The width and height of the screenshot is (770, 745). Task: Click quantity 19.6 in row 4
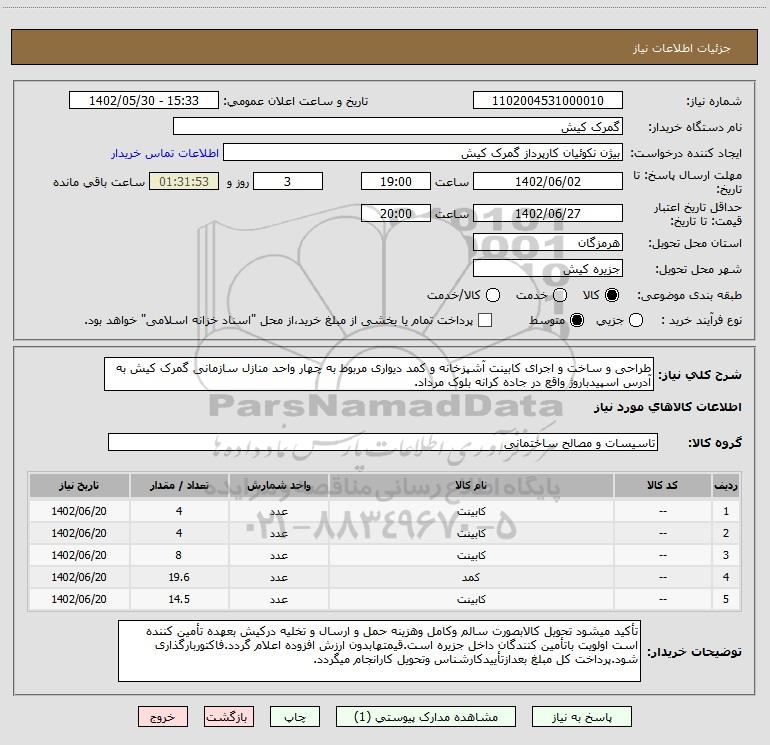pyautogui.click(x=179, y=577)
